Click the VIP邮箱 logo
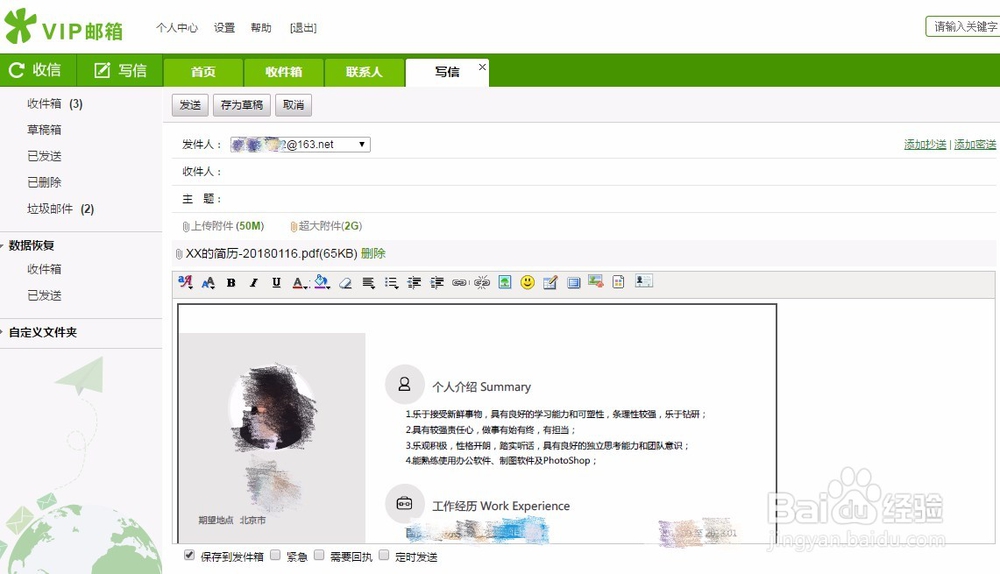1000x574 pixels. pyautogui.click(x=63, y=27)
